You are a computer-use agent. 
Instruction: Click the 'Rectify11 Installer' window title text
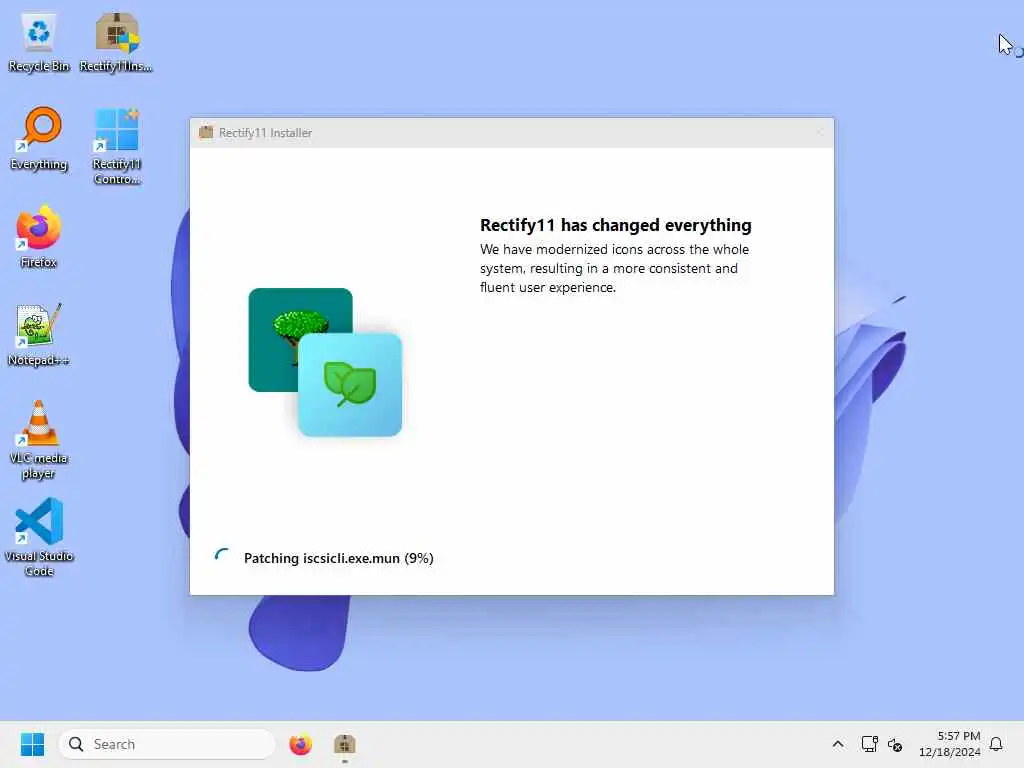(265, 133)
